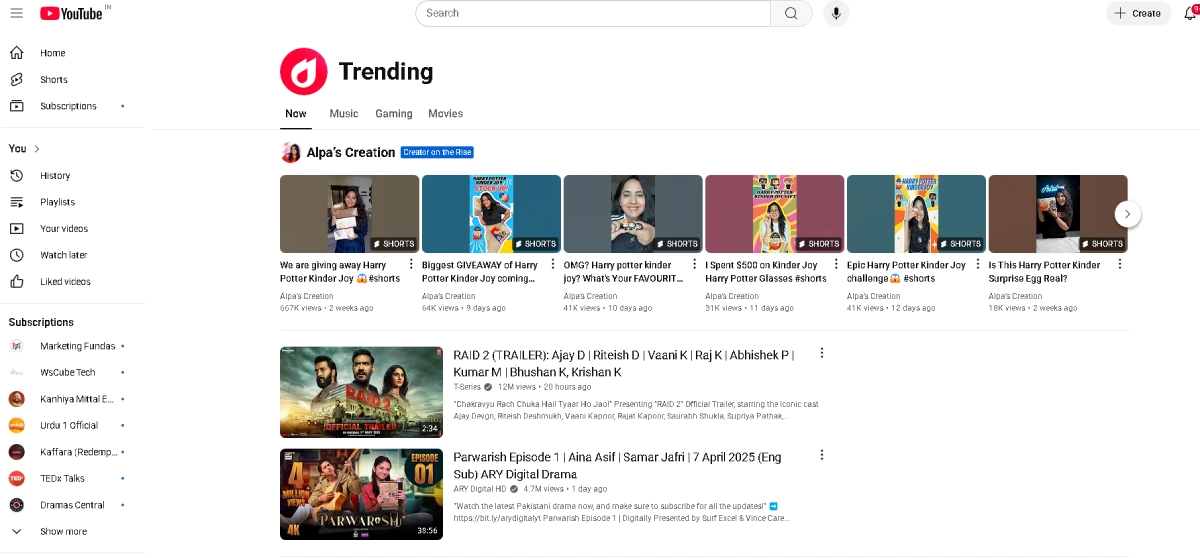Viewport: 1200px width, 558px height.
Task: Open options for 'I Spent $500' short
Action: pyautogui.click(x=836, y=264)
